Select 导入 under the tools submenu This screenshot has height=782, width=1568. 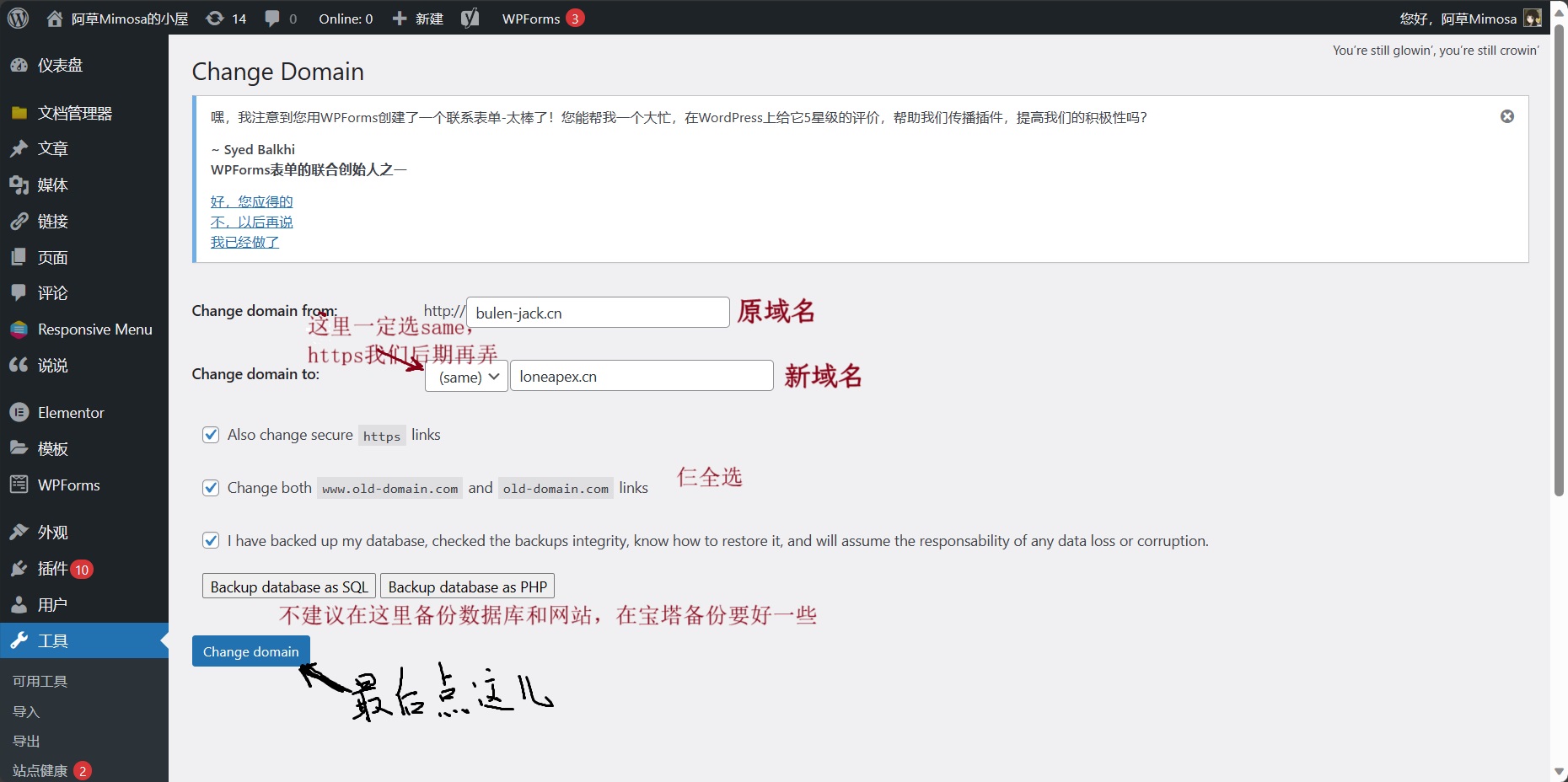(26, 712)
